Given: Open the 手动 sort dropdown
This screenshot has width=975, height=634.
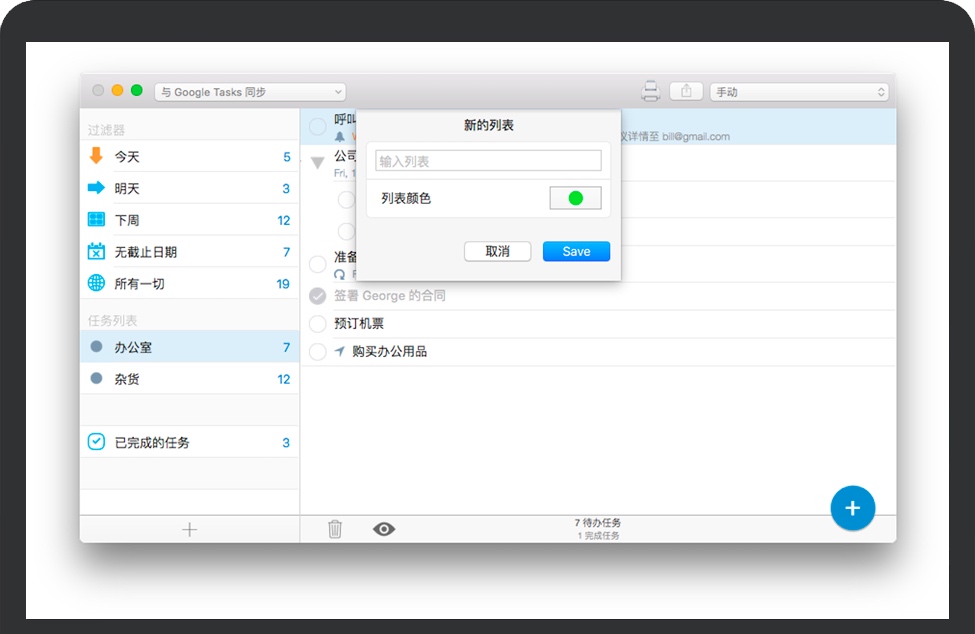Looking at the screenshot, I should (799, 92).
